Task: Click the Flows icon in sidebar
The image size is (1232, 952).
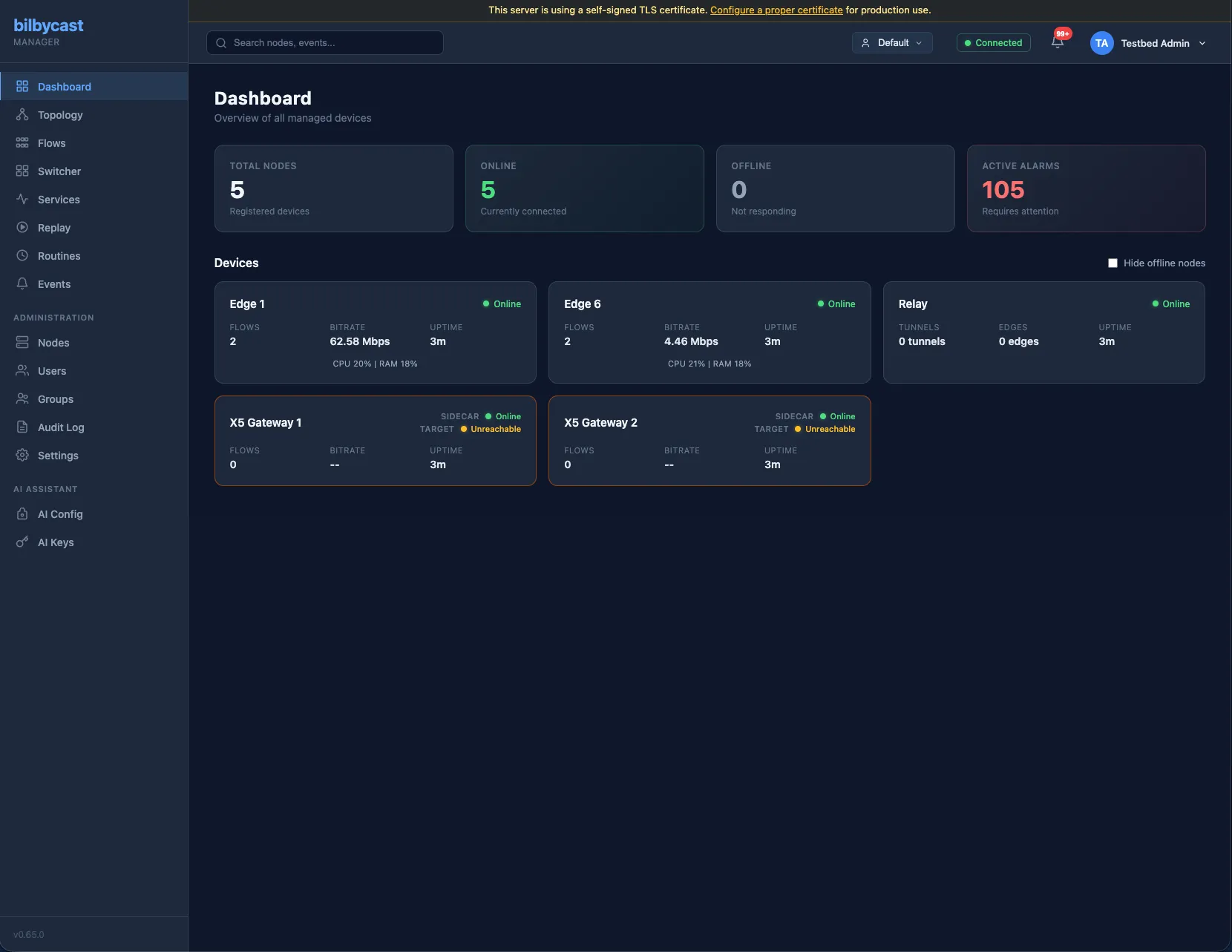Action: pos(22,142)
